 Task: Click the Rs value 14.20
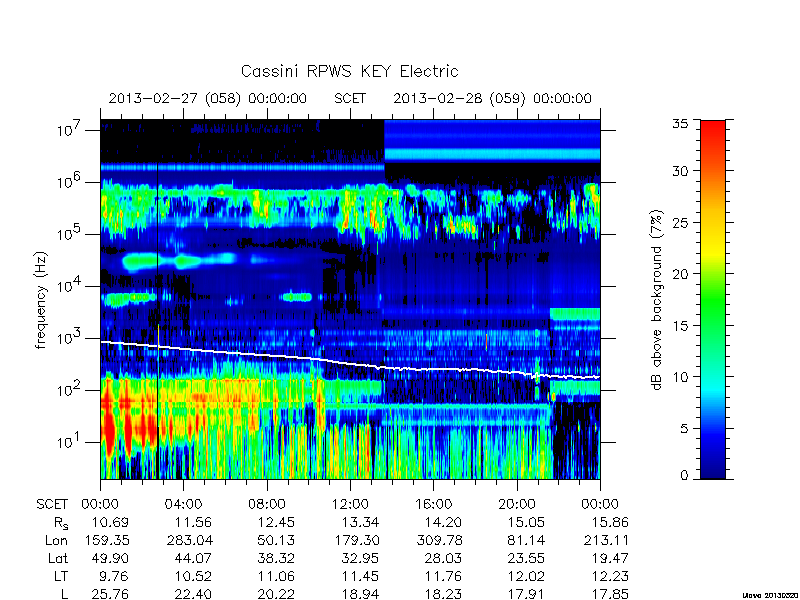click(443, 522)
